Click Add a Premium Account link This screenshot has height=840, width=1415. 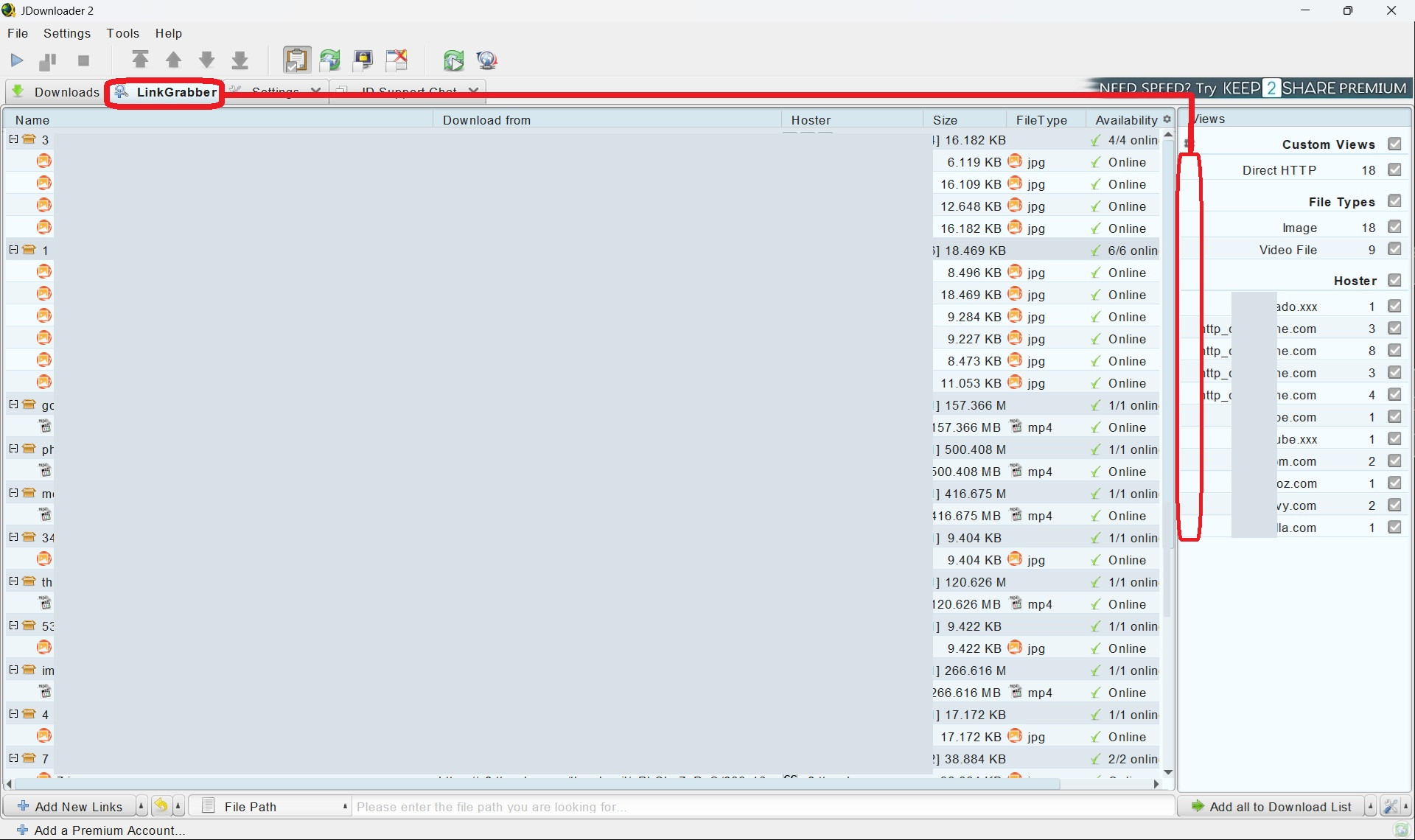(109, 830)
